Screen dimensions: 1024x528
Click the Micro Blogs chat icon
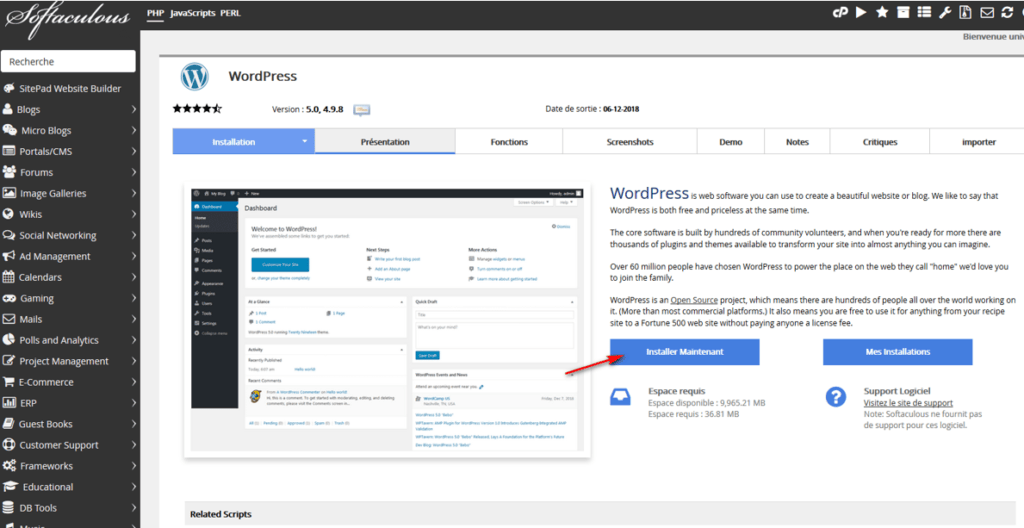[10, 131]
